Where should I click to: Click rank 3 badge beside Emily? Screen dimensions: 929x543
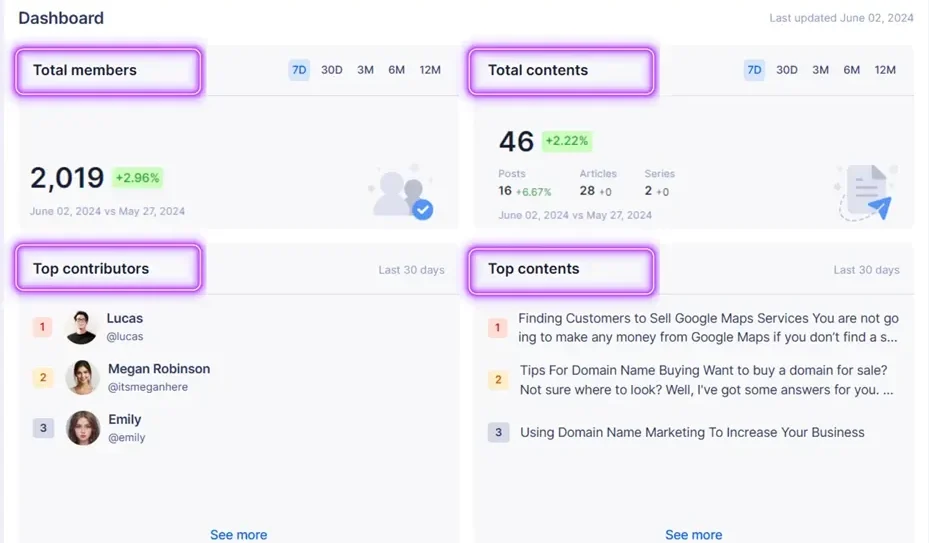(43, 428)
